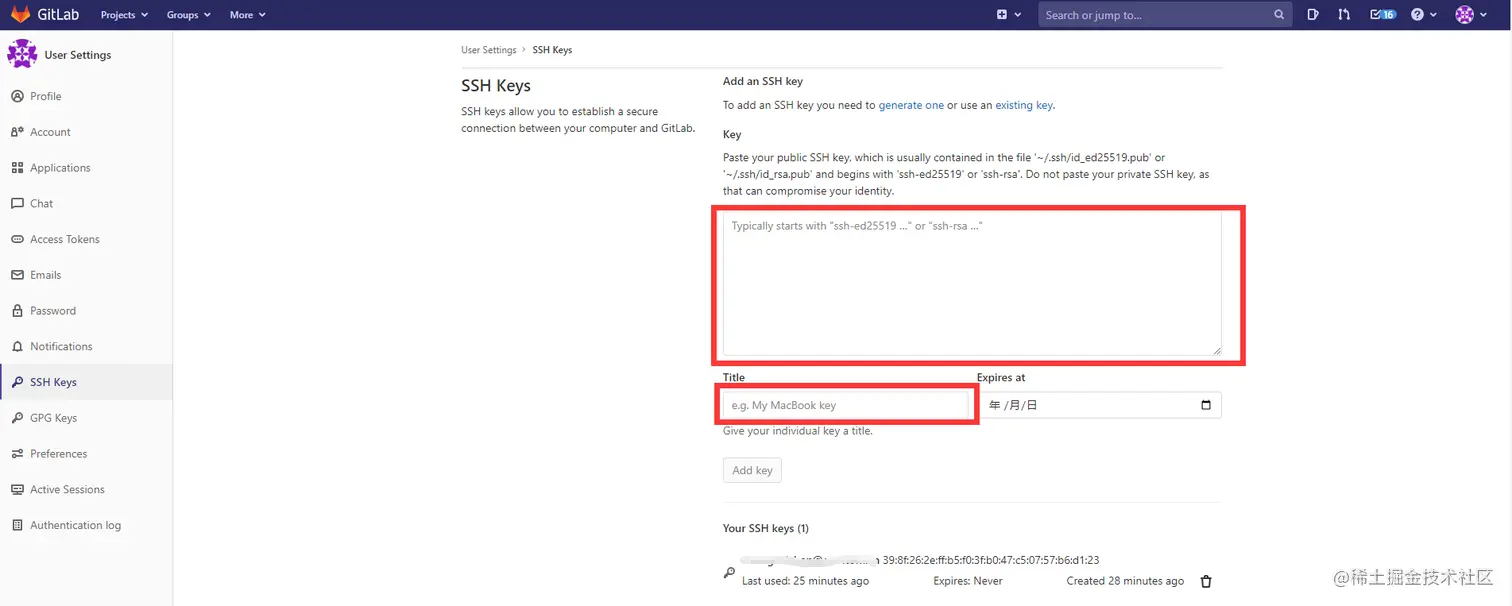Click the Active Sessions monitor icon
This screenshot has height=606, width=1512.
pyautogui.click(x=17, y=489)
